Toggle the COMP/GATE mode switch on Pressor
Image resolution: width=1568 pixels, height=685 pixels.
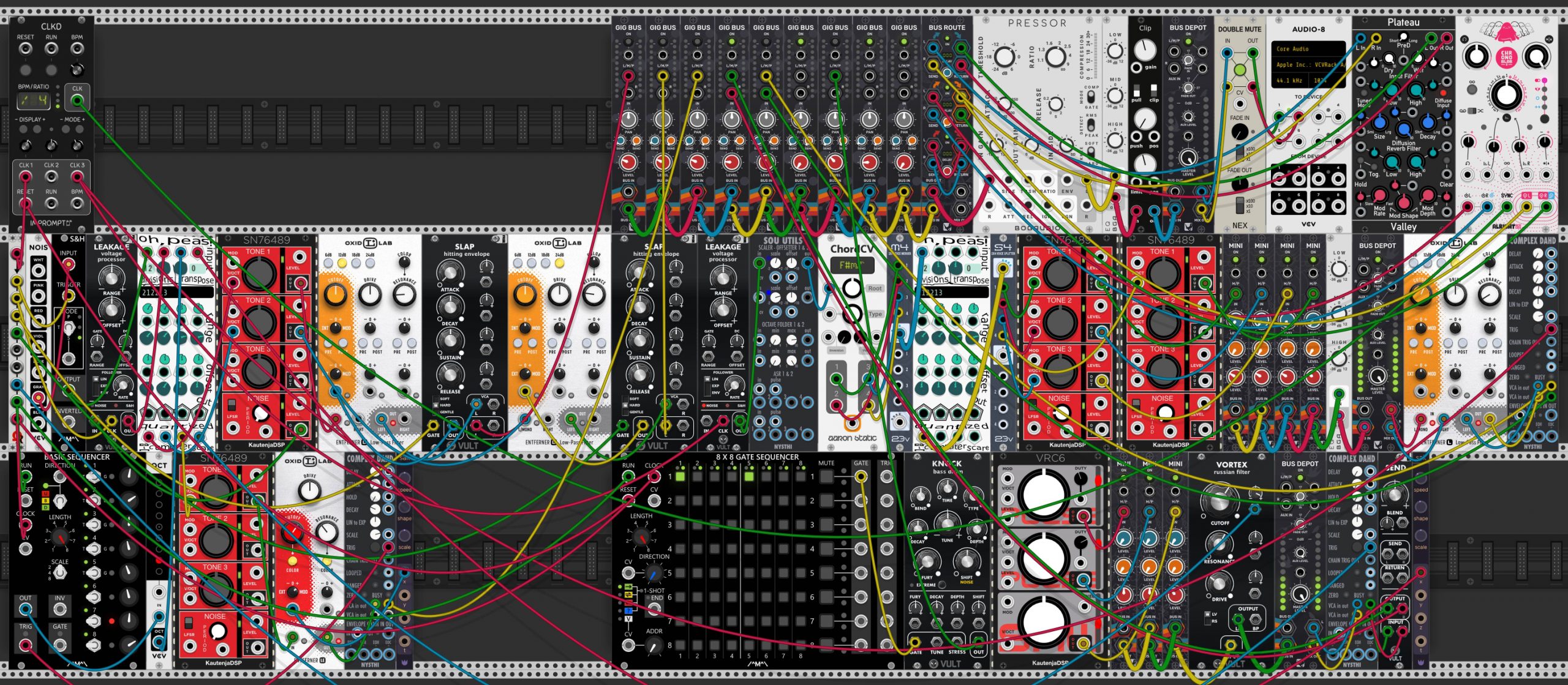[x=1091, y=97]
